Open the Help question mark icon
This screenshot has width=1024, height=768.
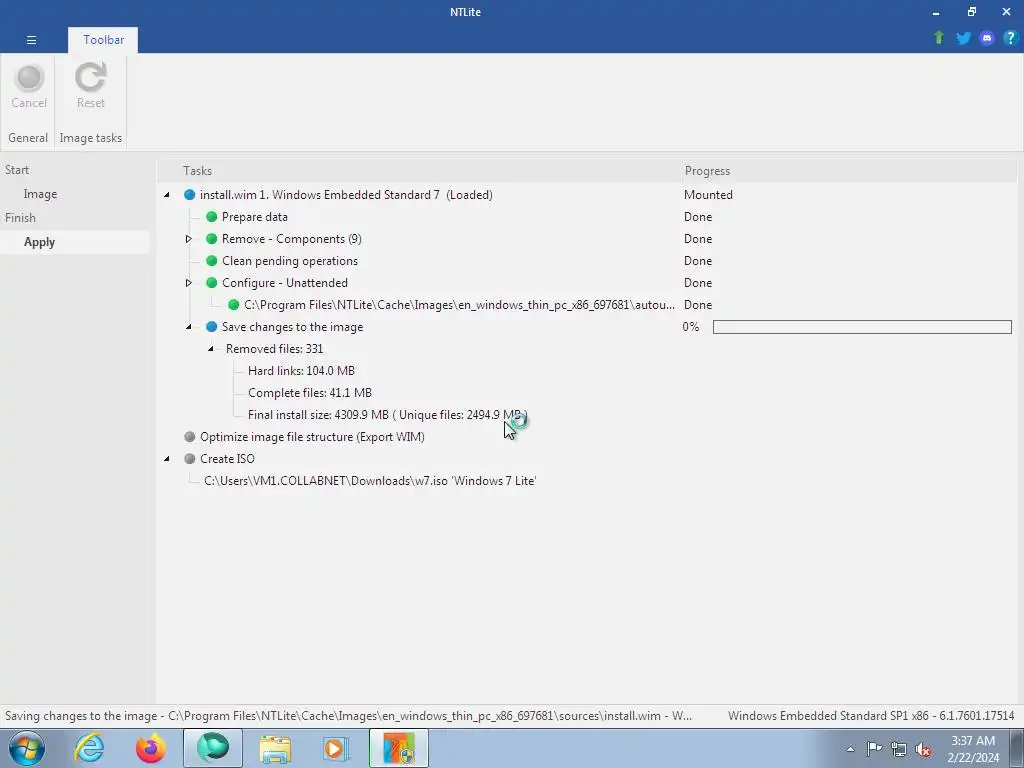pyautogui.click(x=1010, y=38)
